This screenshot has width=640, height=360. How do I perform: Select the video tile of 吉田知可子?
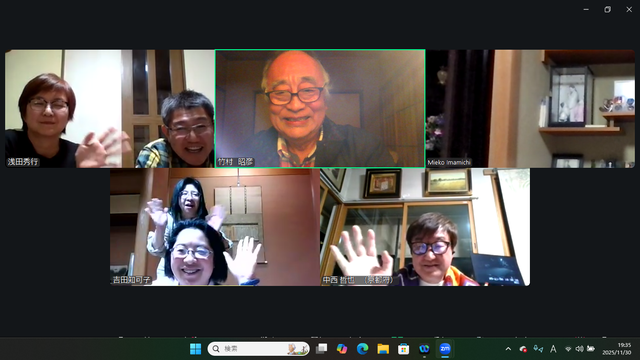[x=215, y=227]
